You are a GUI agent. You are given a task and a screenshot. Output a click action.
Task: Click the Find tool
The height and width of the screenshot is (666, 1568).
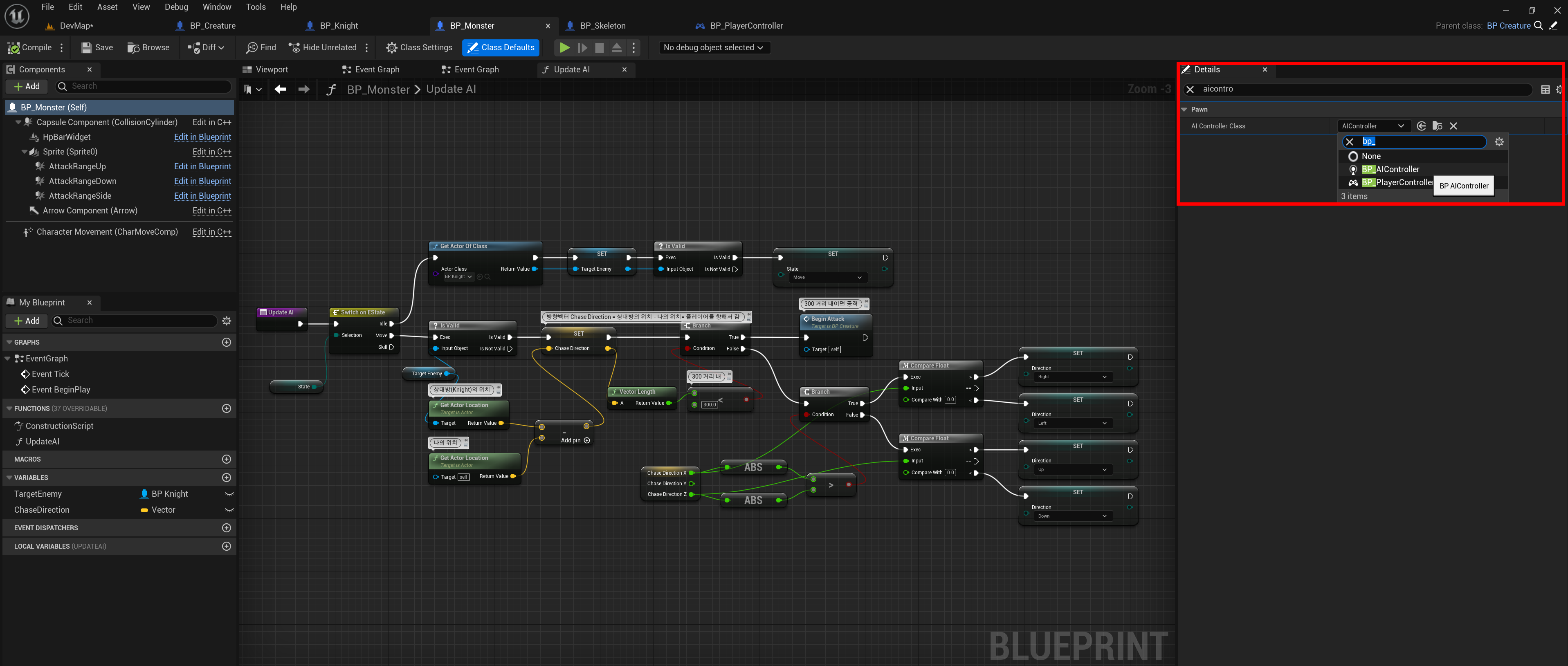coord(261,47)
